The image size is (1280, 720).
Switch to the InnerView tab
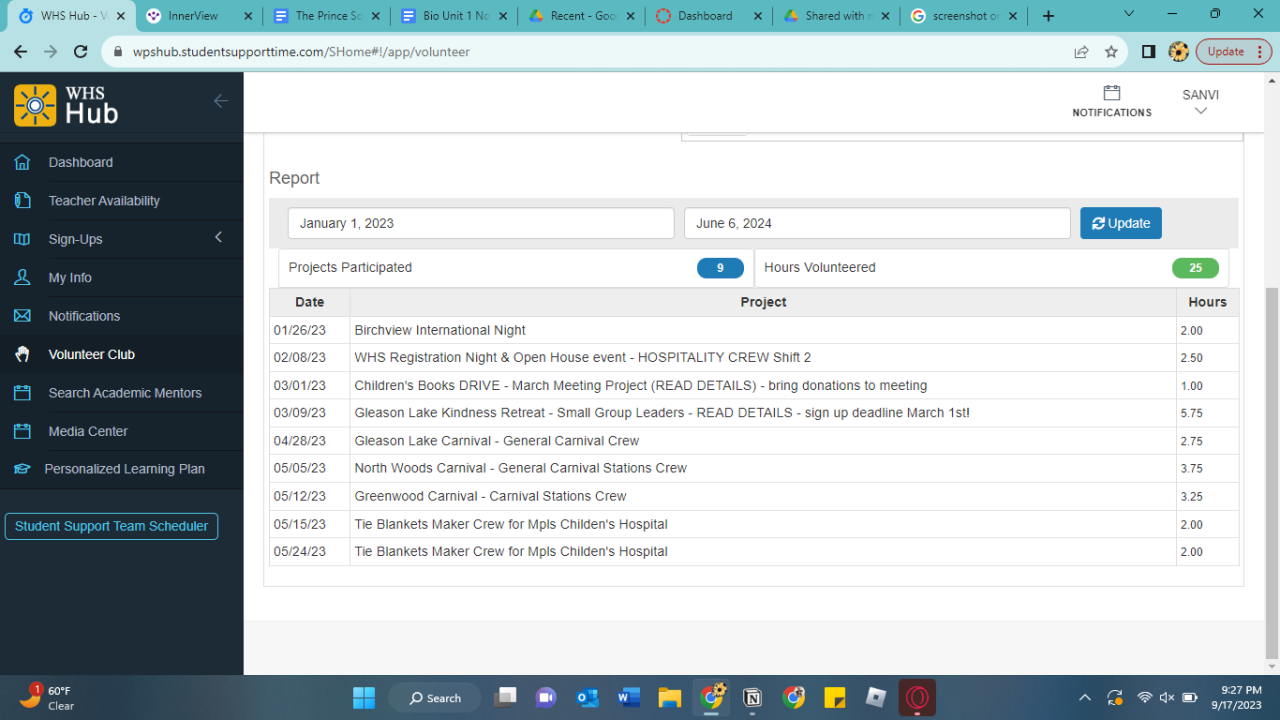coord(198,16)
